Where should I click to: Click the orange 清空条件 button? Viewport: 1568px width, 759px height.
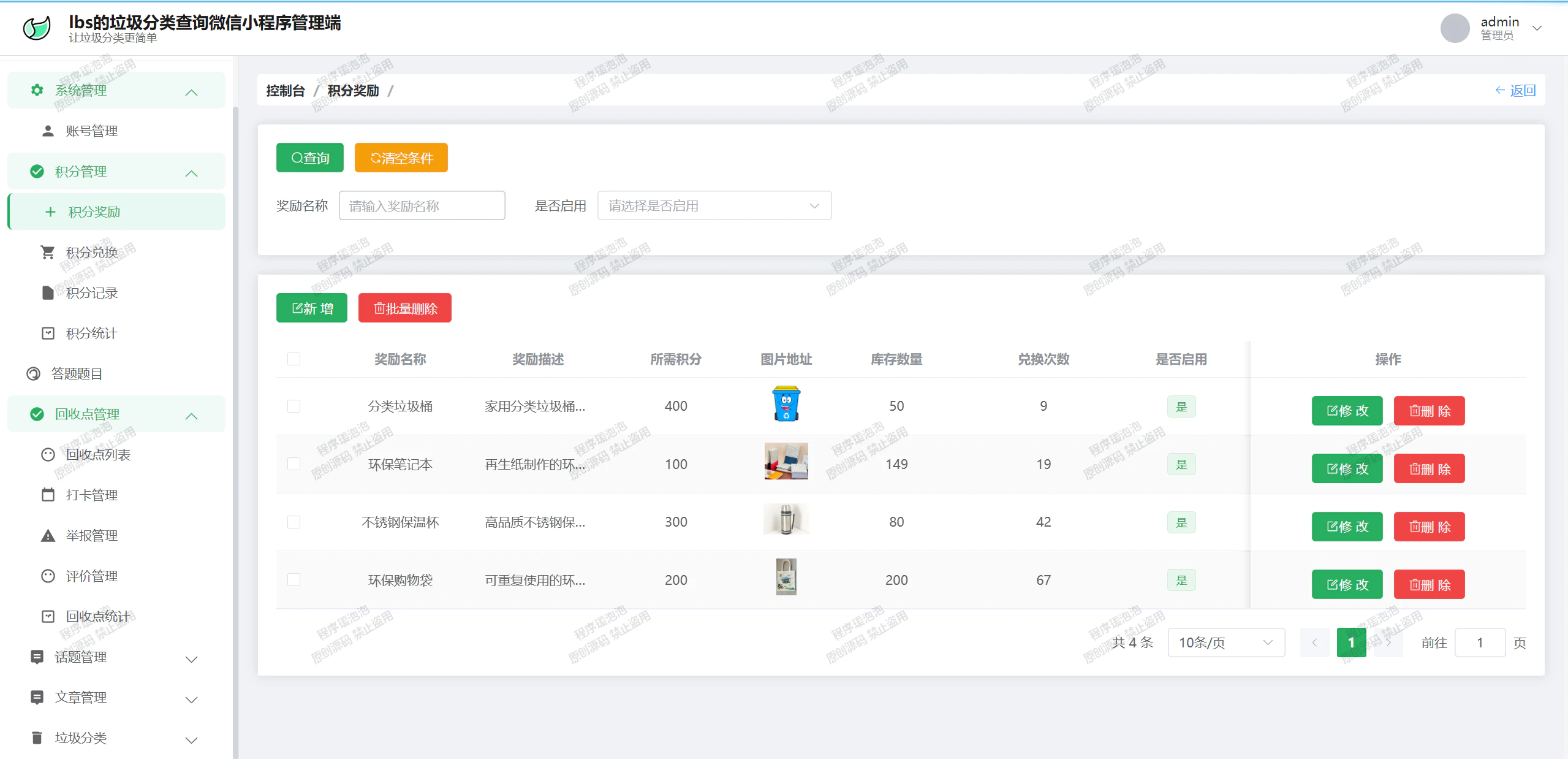coord(401,158)
